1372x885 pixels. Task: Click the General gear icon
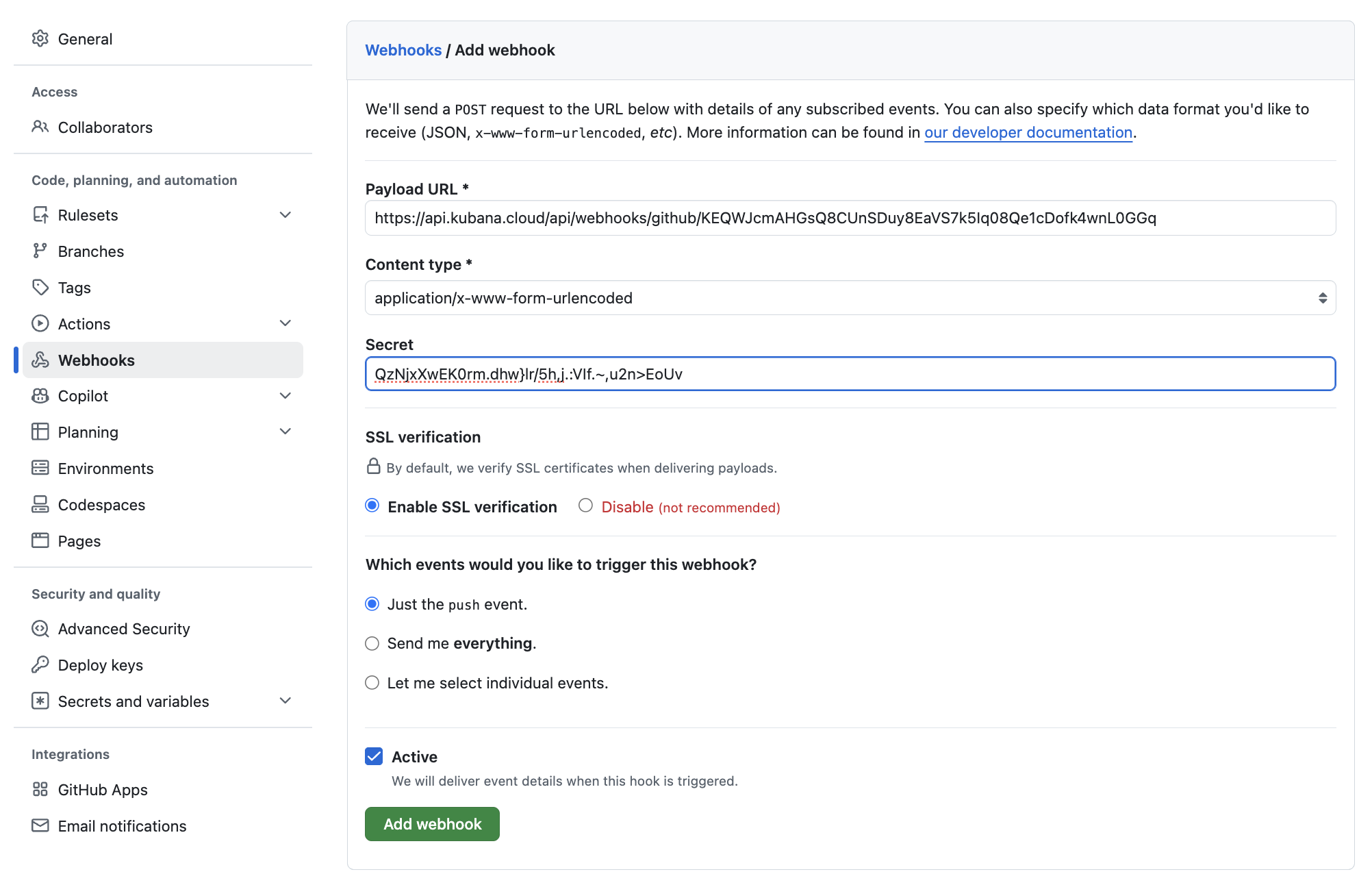pyautogui.click(x=40, y=39)
